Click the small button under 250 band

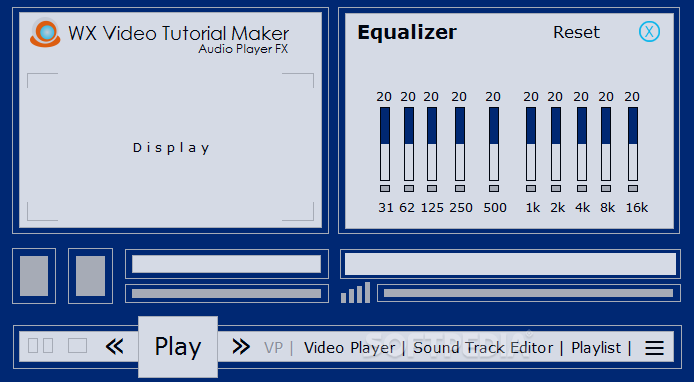point(460,189)
